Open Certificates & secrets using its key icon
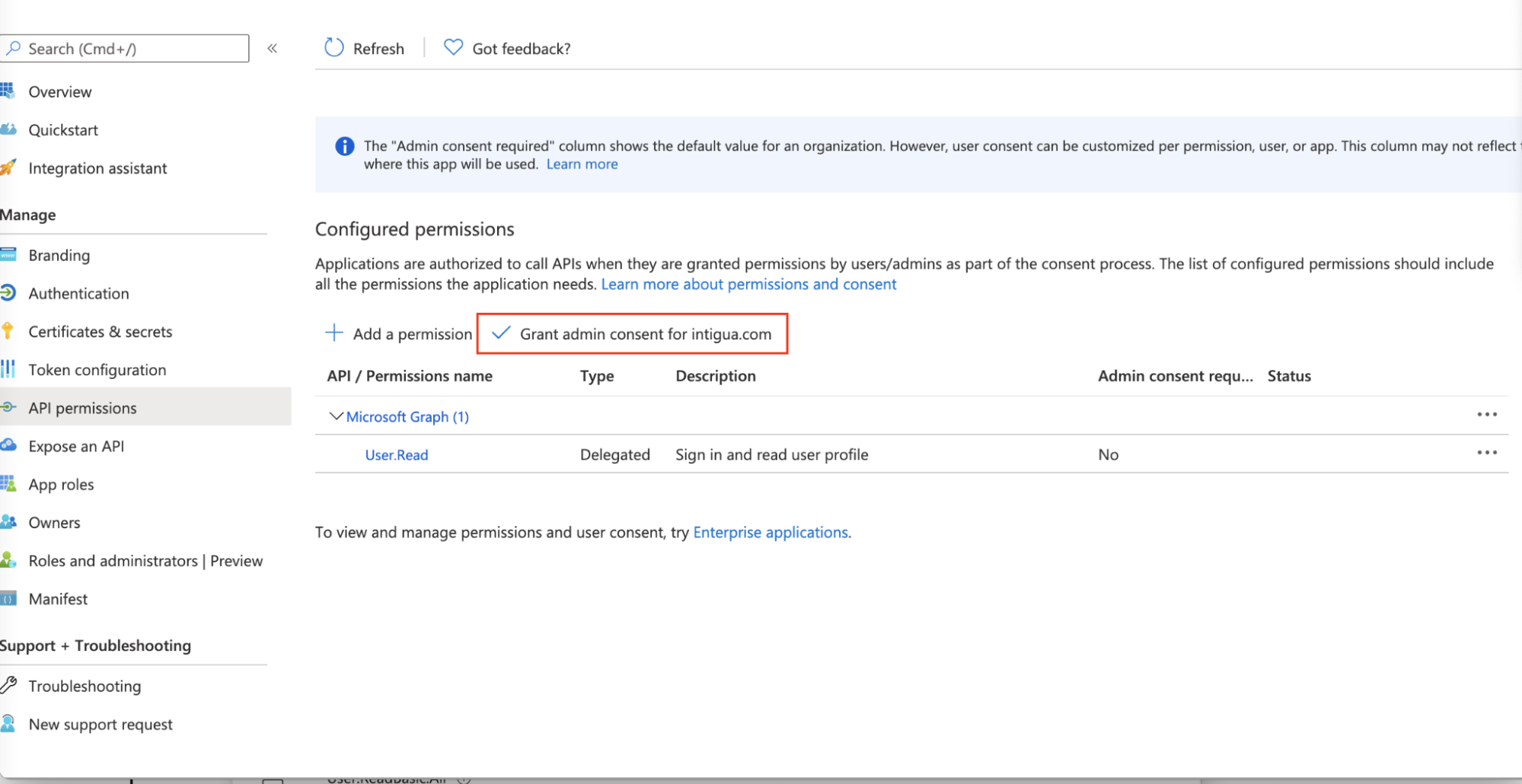Viewport: 1522px width, 784px height. click(x=8, y=331)
